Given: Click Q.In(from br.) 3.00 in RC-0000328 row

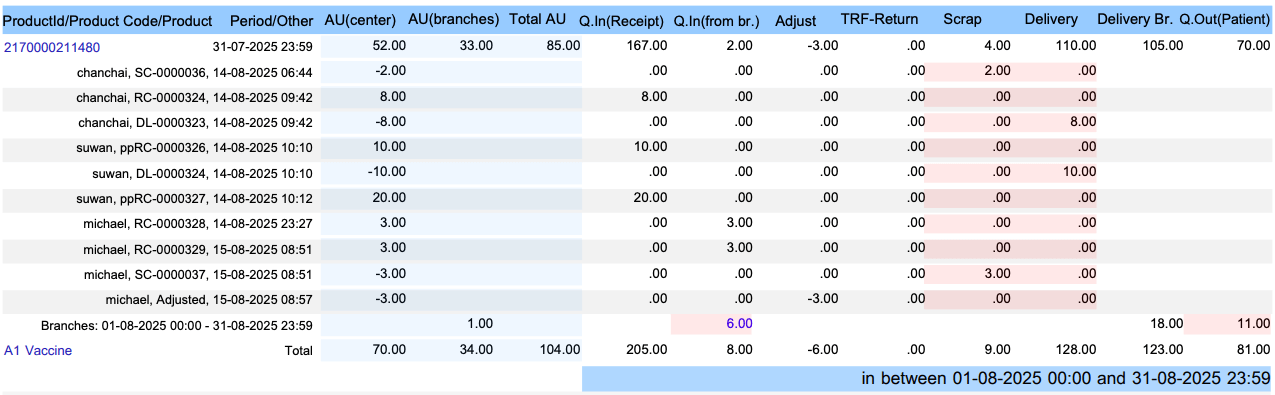Looking at the screenshot, I should click(739, 223).
